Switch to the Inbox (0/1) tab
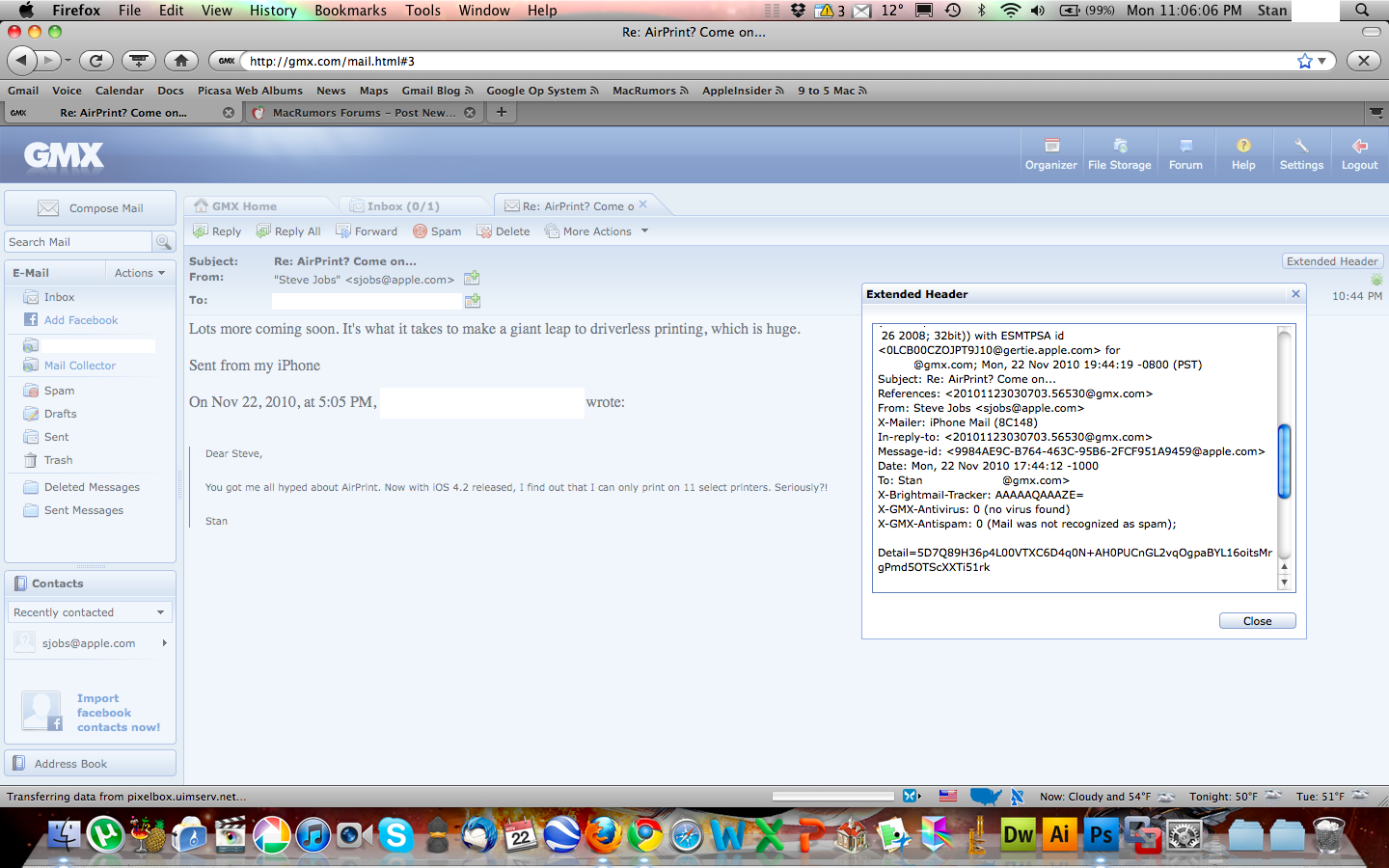Viewport: 1389px width, 868px height. [x=403, y=206]
